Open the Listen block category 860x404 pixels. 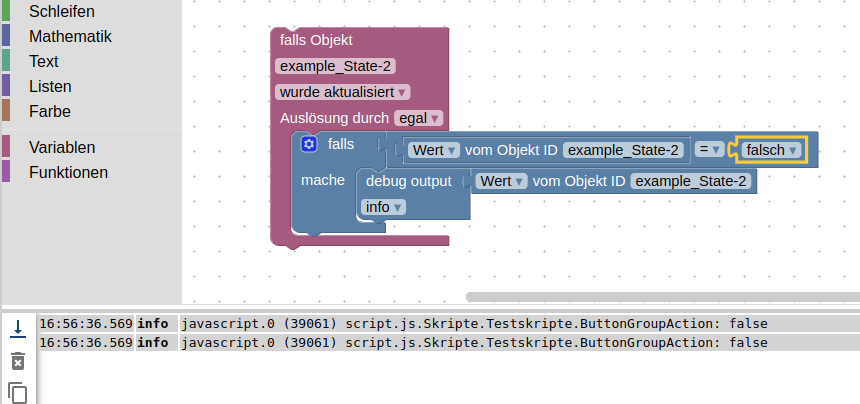50,87
